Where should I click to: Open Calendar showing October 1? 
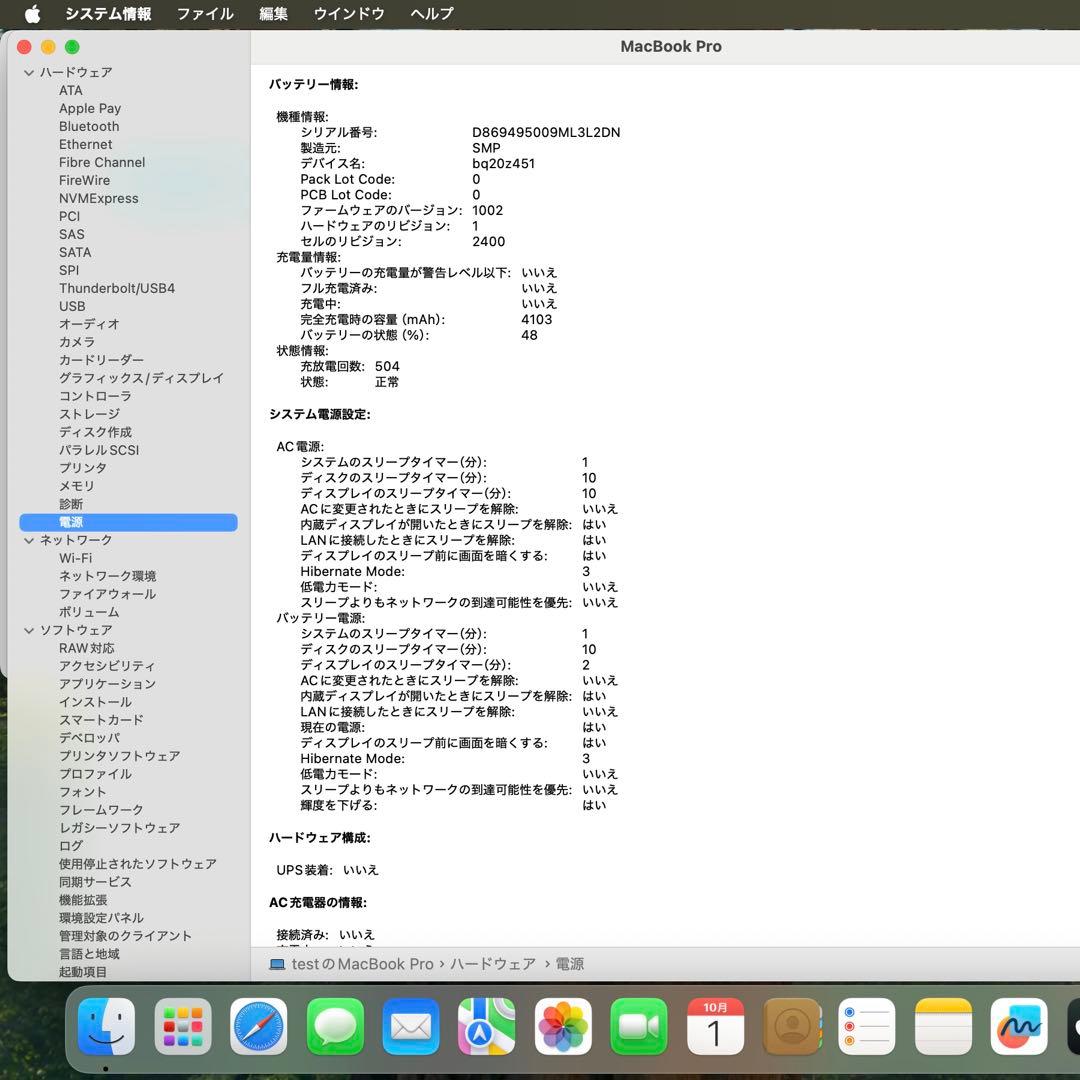click(x=714, y=1026)
